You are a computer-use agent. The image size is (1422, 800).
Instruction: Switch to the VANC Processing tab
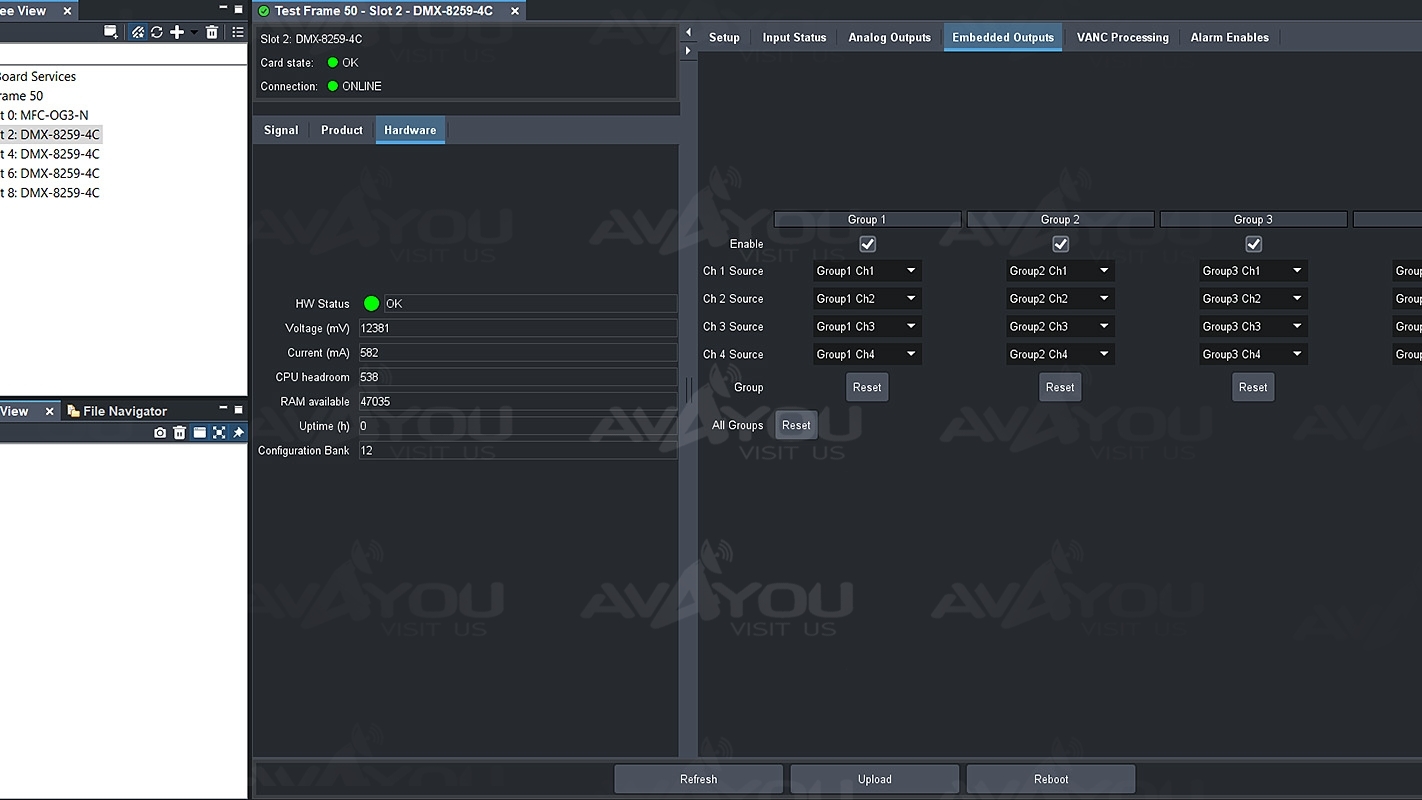click(x=1122, y=37)
